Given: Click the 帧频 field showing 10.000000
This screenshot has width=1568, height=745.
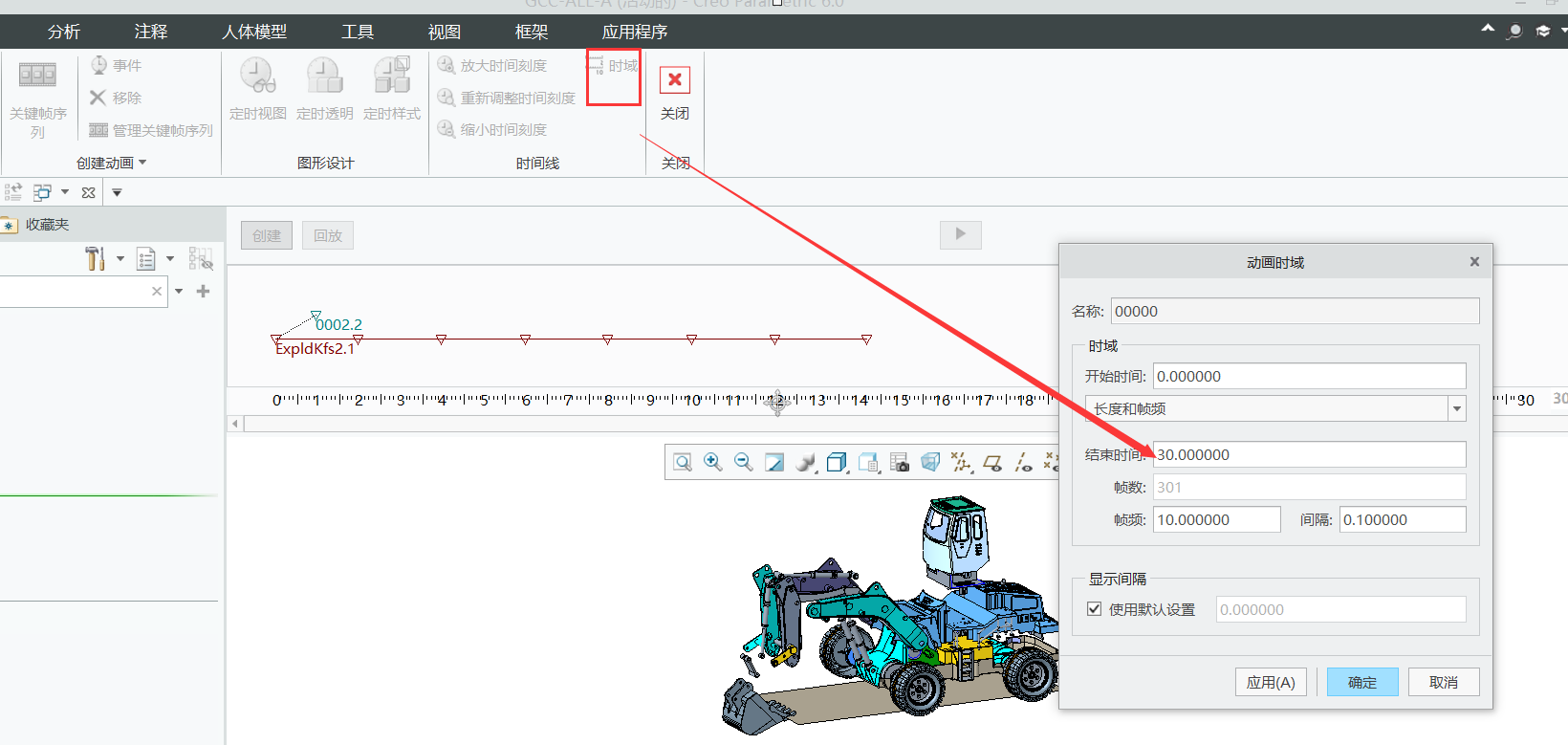Looking at the screenshot, I should tap(1216, 519).
